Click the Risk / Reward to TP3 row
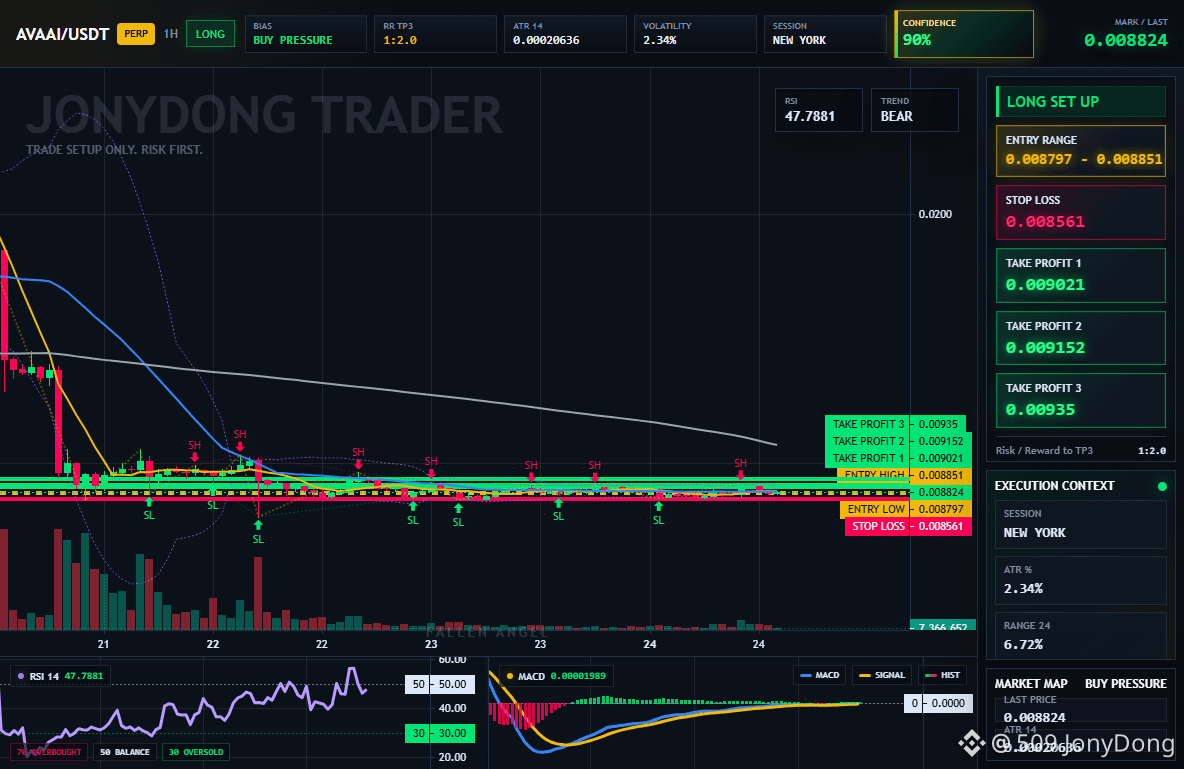This screenshot has height=769, width=1184. pyautogui.click(x=1081, y=450)
